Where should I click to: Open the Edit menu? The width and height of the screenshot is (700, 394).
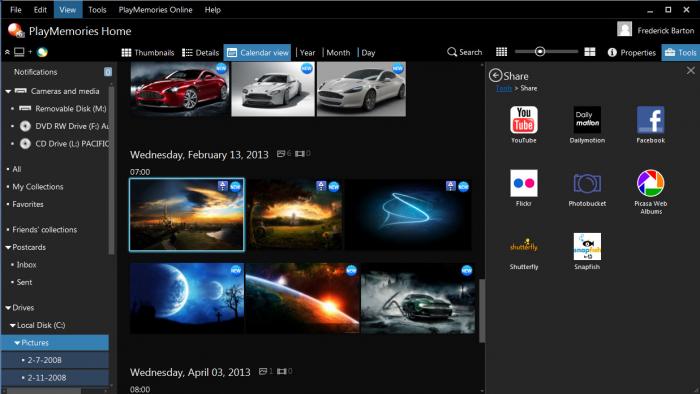click(40, 9)
